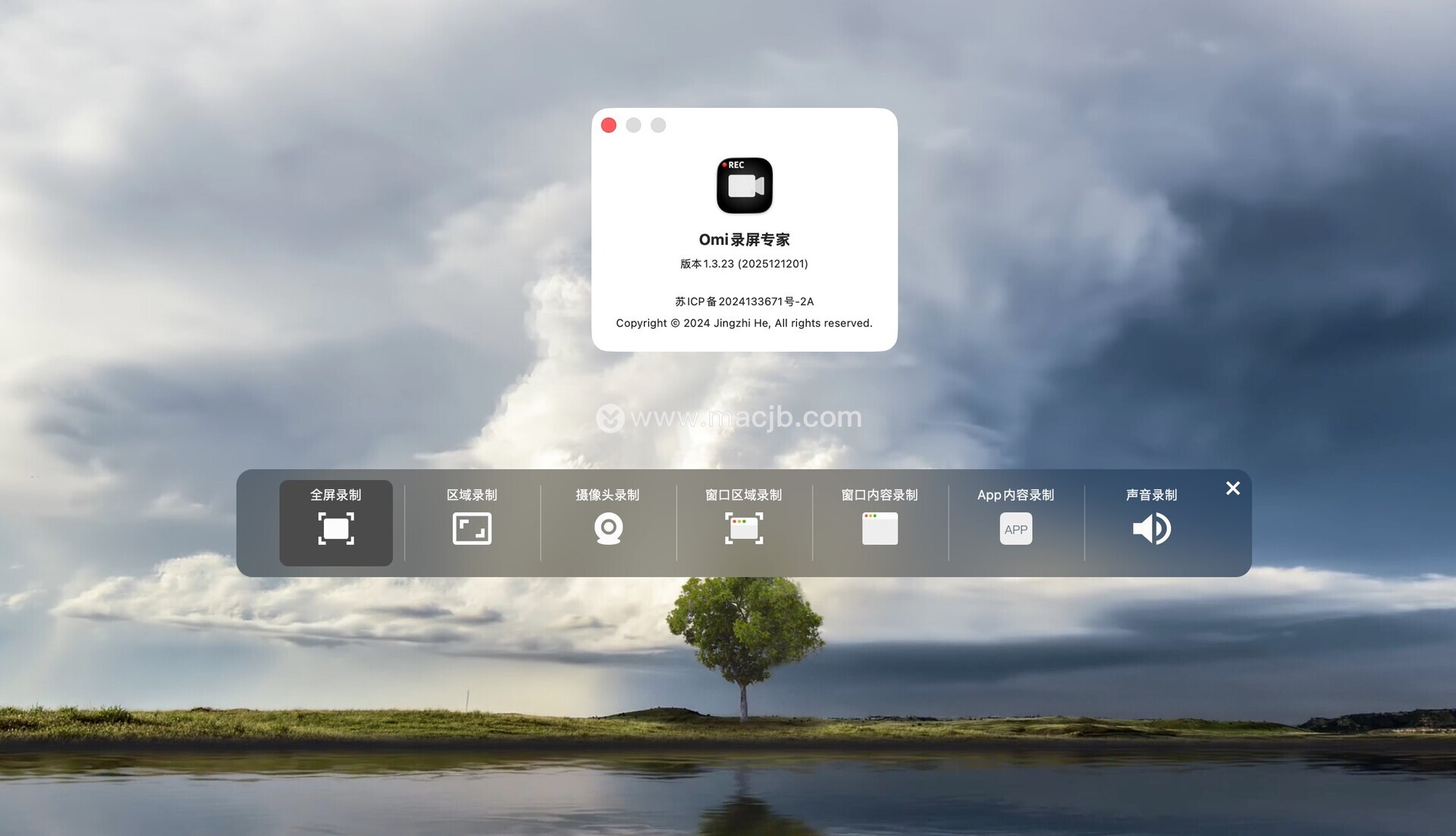Click the 窗口内容录制 label
Viewport: 1456px width, 836px height.
pos(880,495)
